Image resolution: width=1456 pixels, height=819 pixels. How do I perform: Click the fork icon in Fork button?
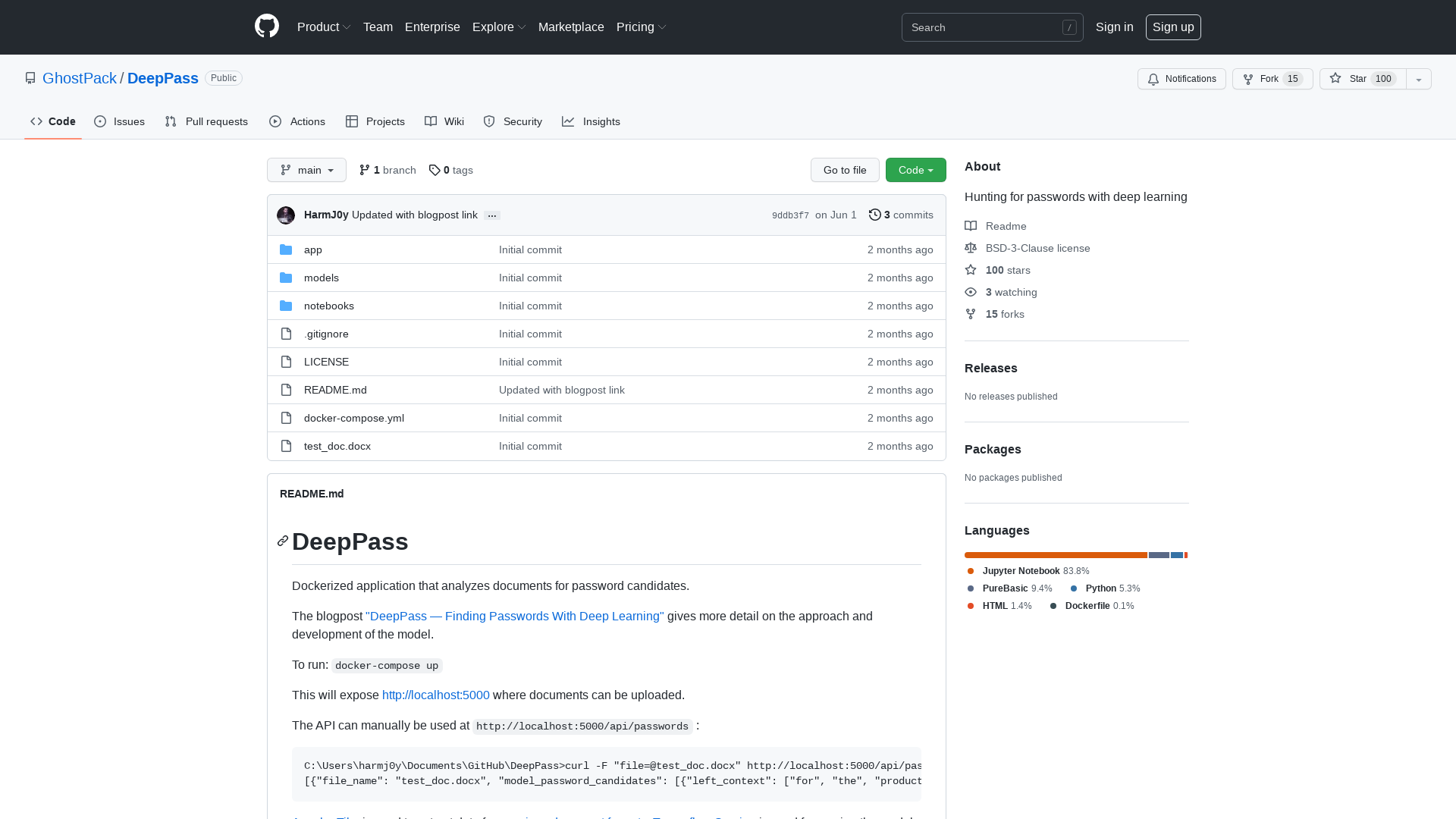click(1248, 79)
